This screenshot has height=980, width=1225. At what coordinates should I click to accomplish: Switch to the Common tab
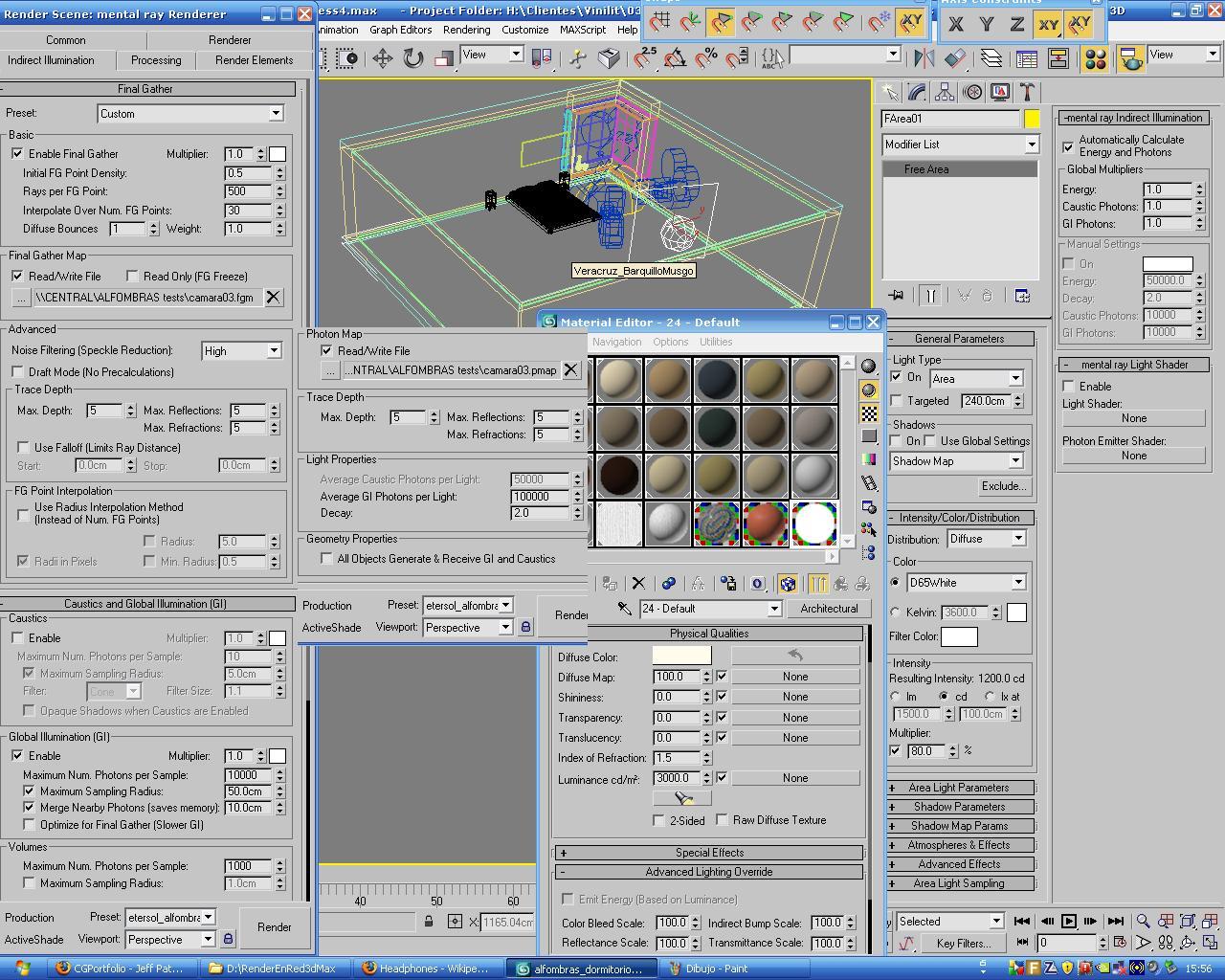65,40
